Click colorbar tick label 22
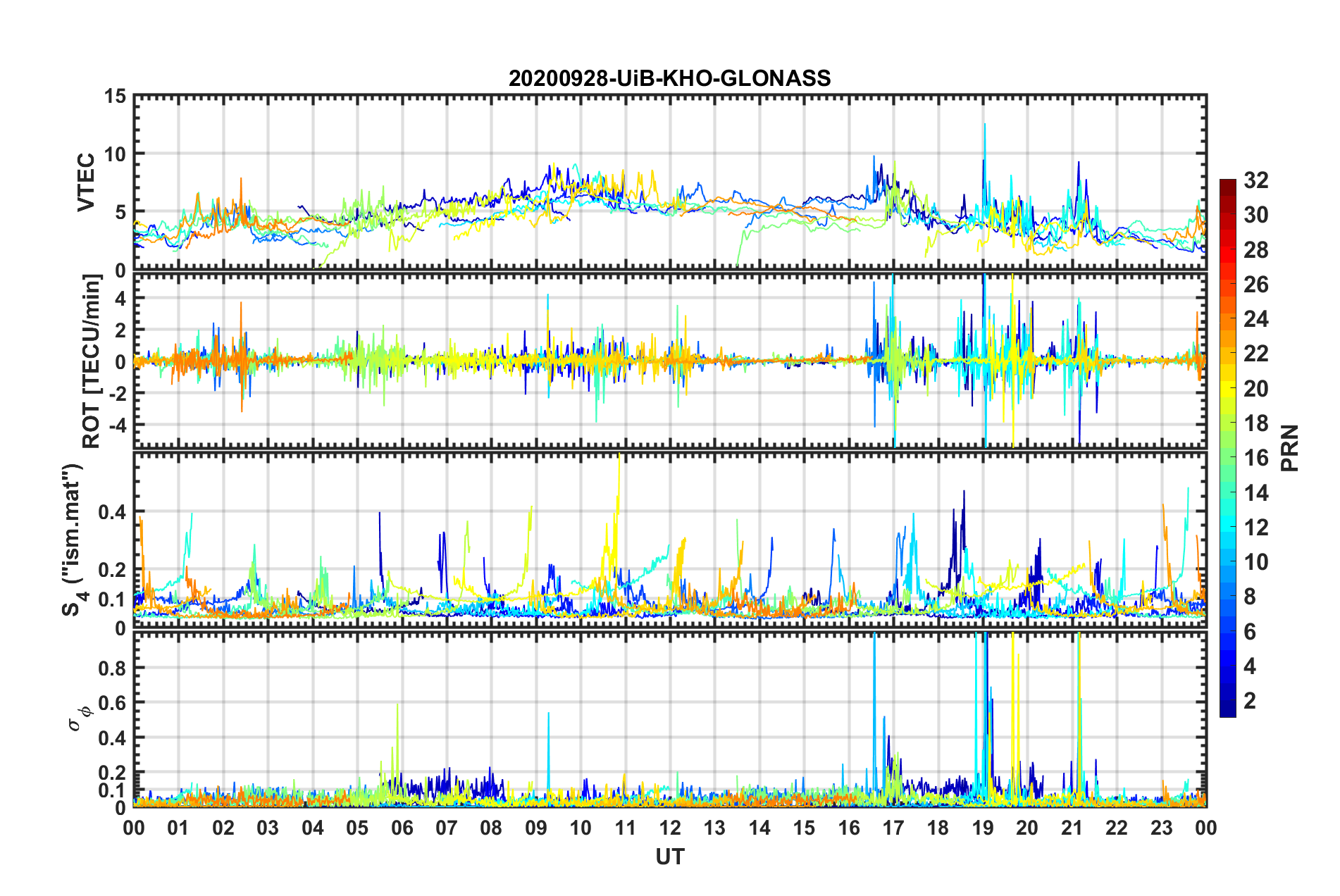Viewport: 1340px width, 896px height. 1255,354
